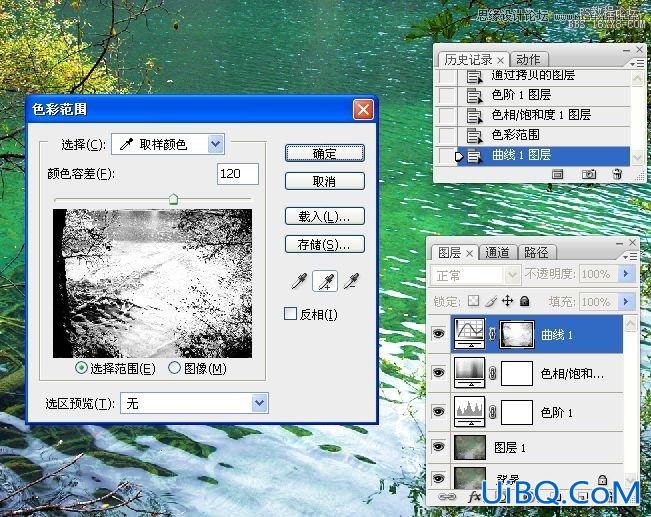Open the 选区预览 dropdown showing 无

194,403
